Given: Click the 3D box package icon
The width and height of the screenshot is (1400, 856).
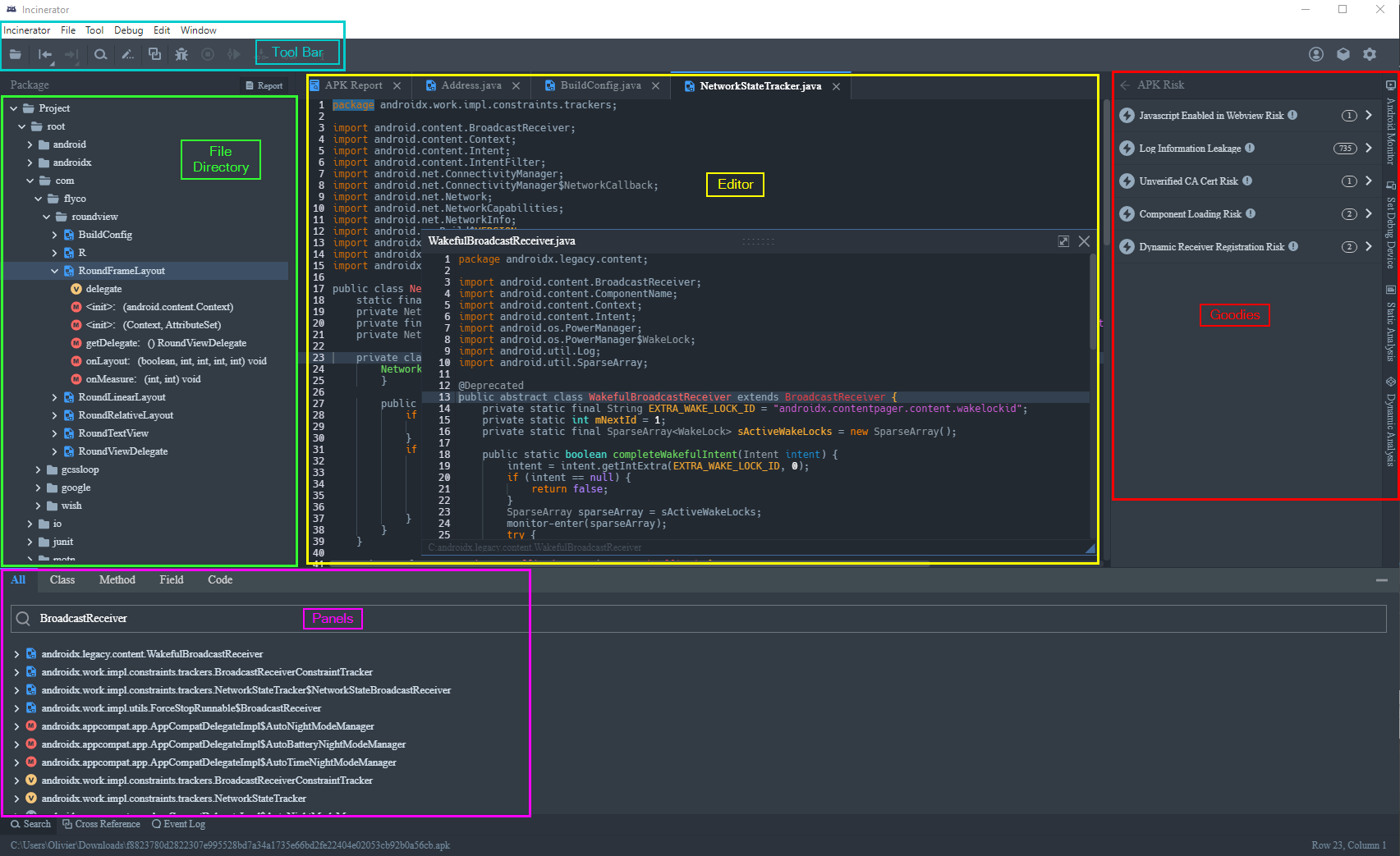Looking at the screenshot, I should tap(1343, 54).
